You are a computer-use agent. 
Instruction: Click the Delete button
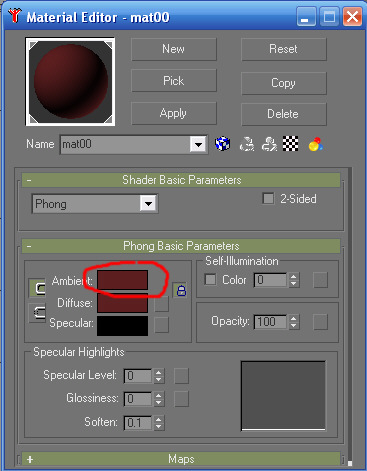[284, 114]
